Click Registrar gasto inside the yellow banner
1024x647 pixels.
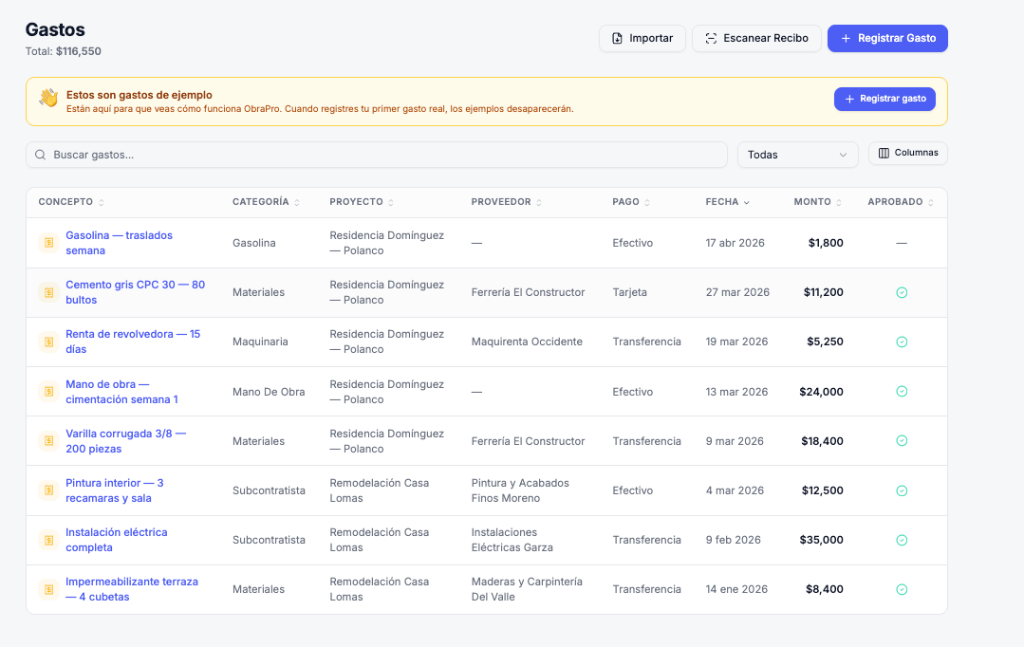coord(885,99)
